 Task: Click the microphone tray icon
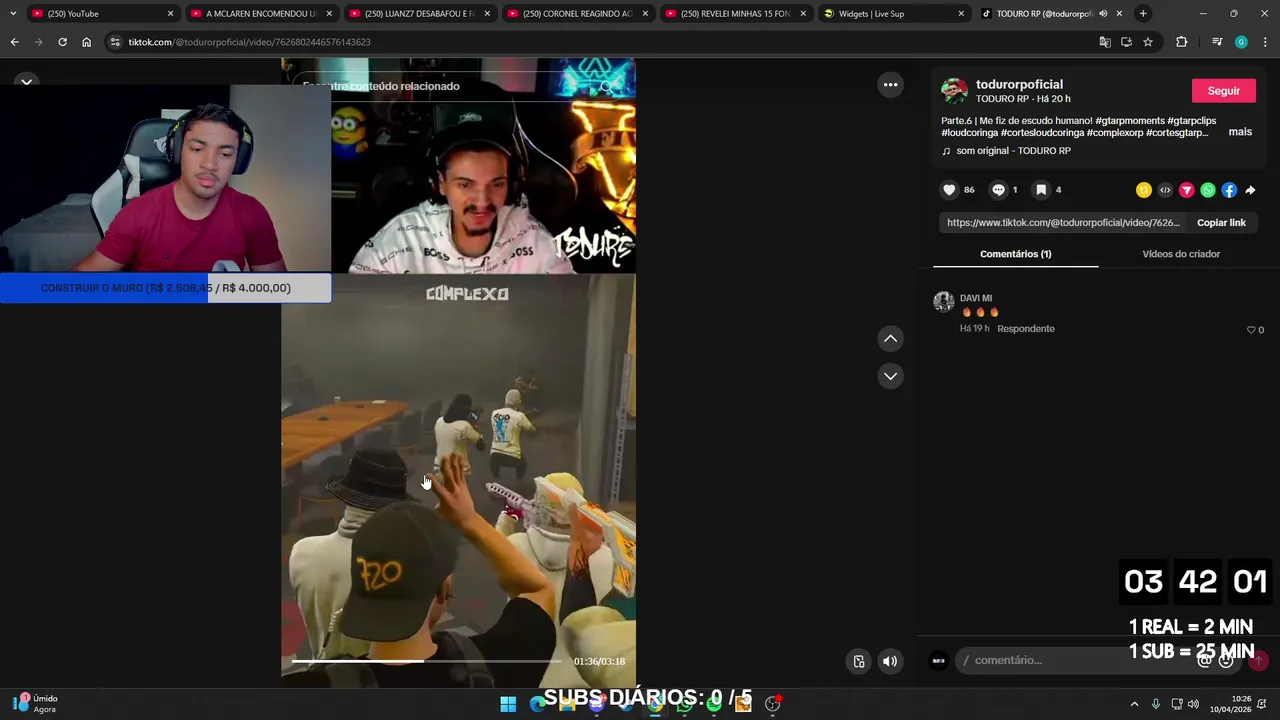pos(1156,704)
